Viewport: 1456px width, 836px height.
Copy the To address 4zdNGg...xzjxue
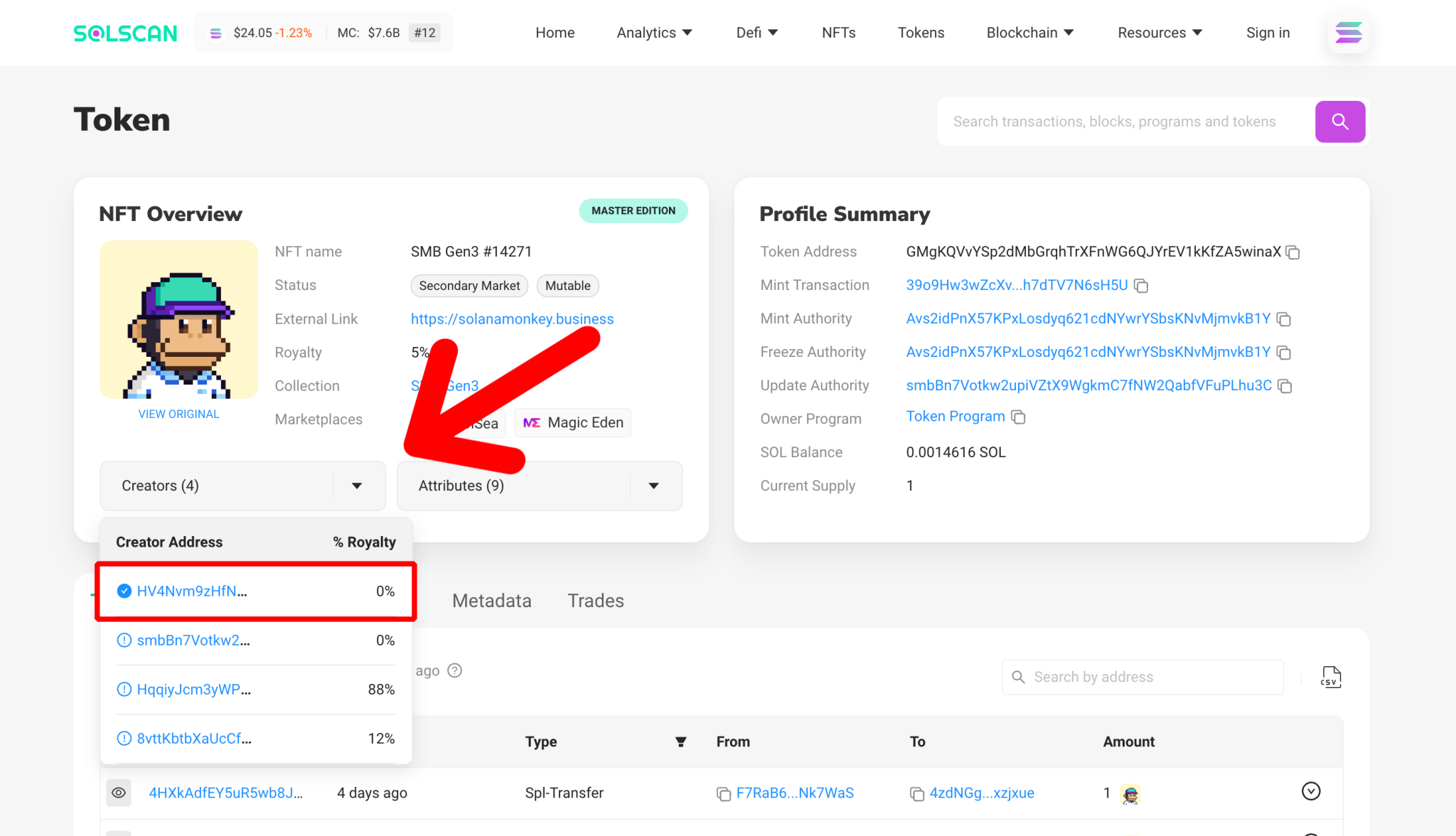(x=917, y=794)
